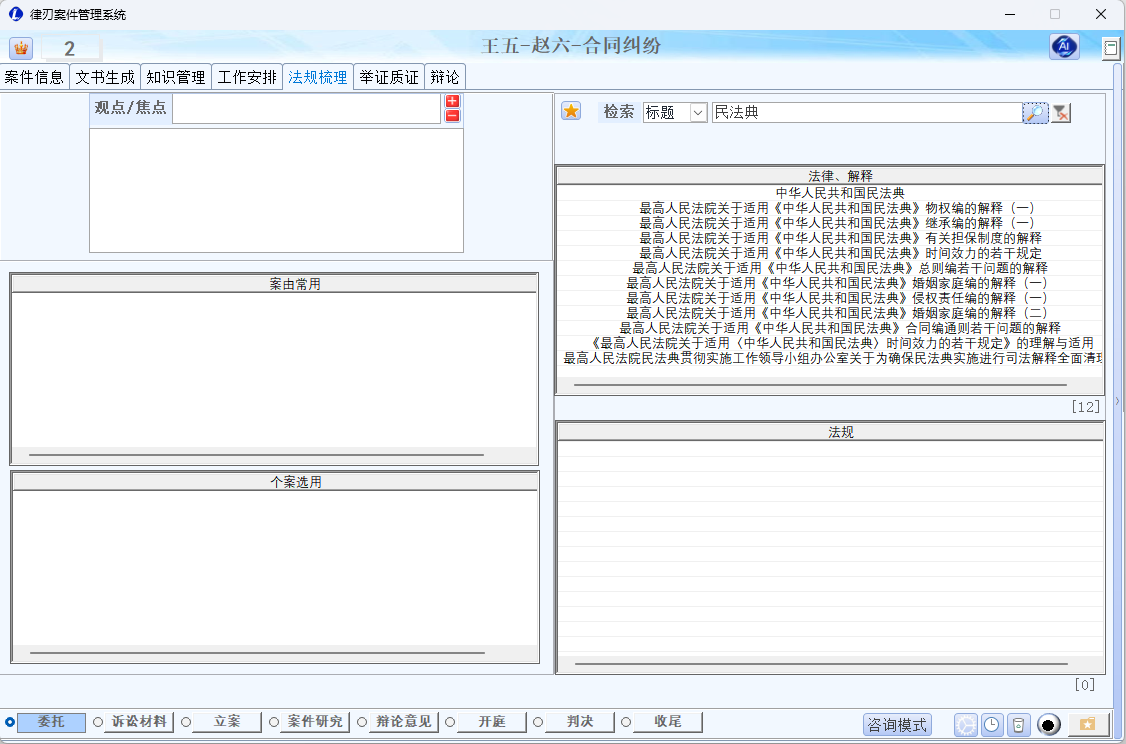Open the clock history icon
Screen dimensions: 1126x744
coord(991,725)
